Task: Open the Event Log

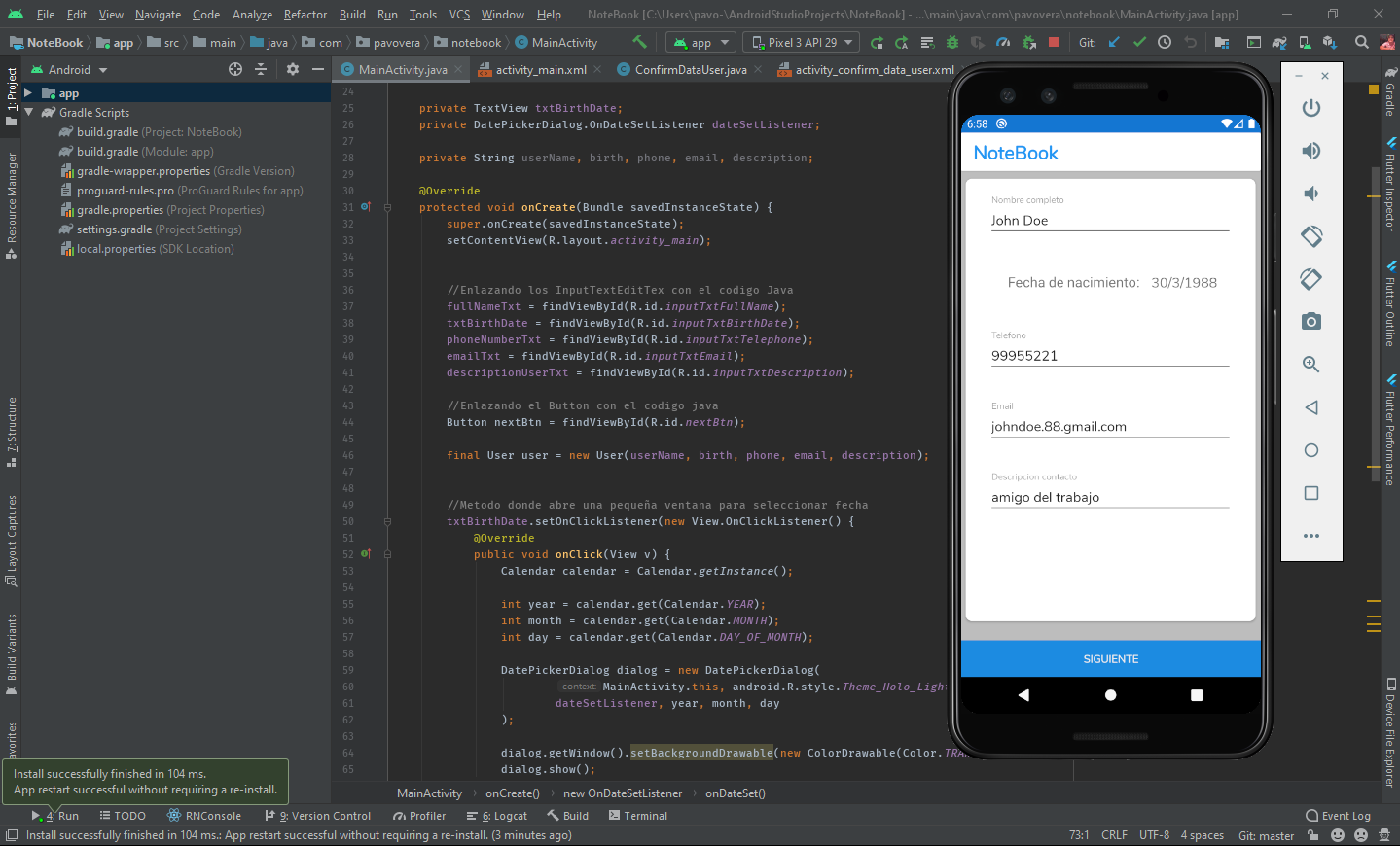Action: pos(1340,816)
